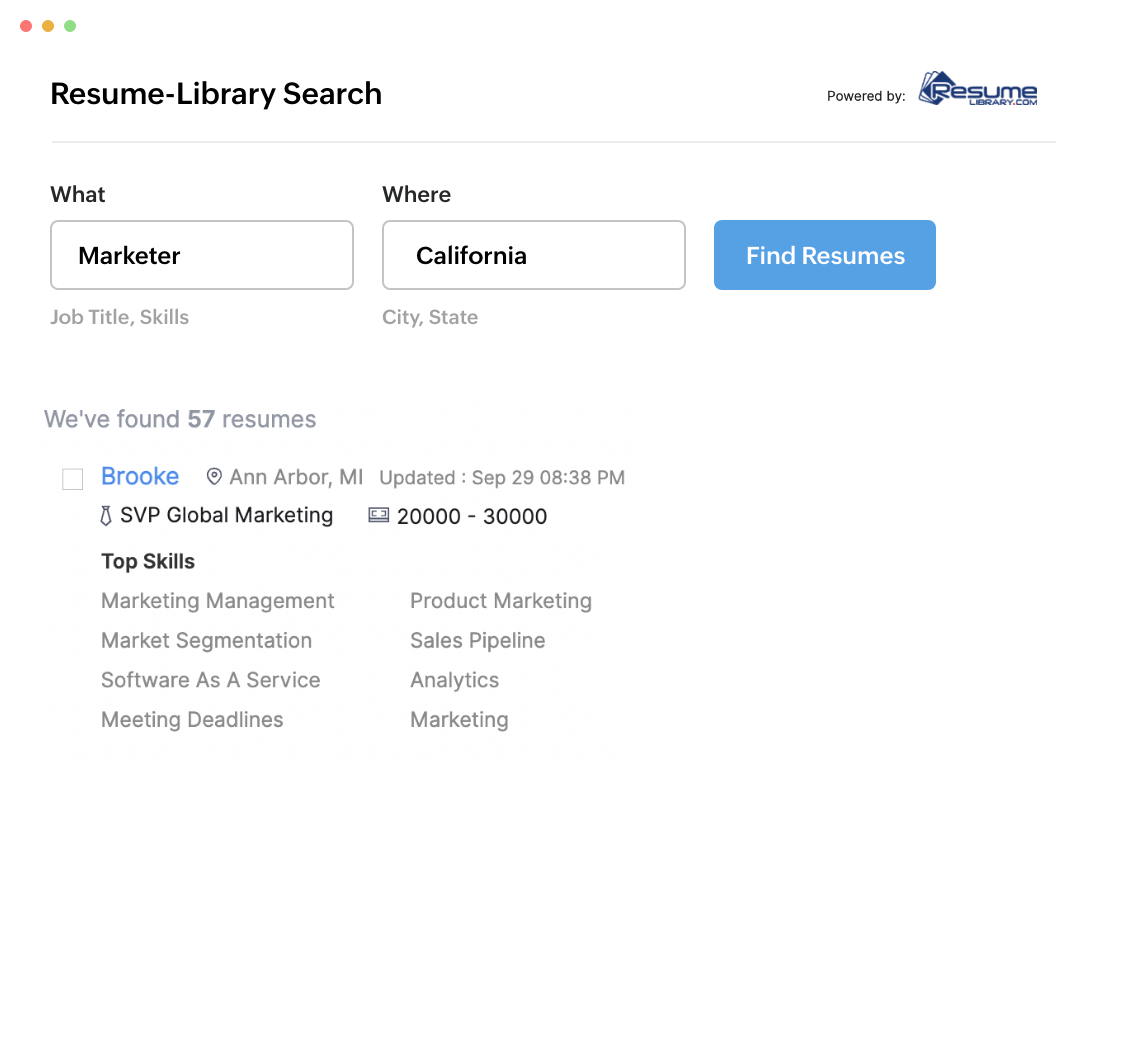Click the Market Segmentation skill
This screenshot has width=1130, height=1056.
click(x=207, y=640)
